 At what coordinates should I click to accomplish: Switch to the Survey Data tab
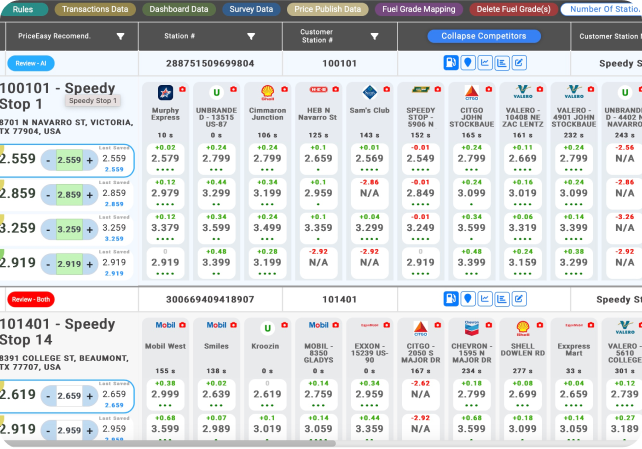tap(250, 9)
